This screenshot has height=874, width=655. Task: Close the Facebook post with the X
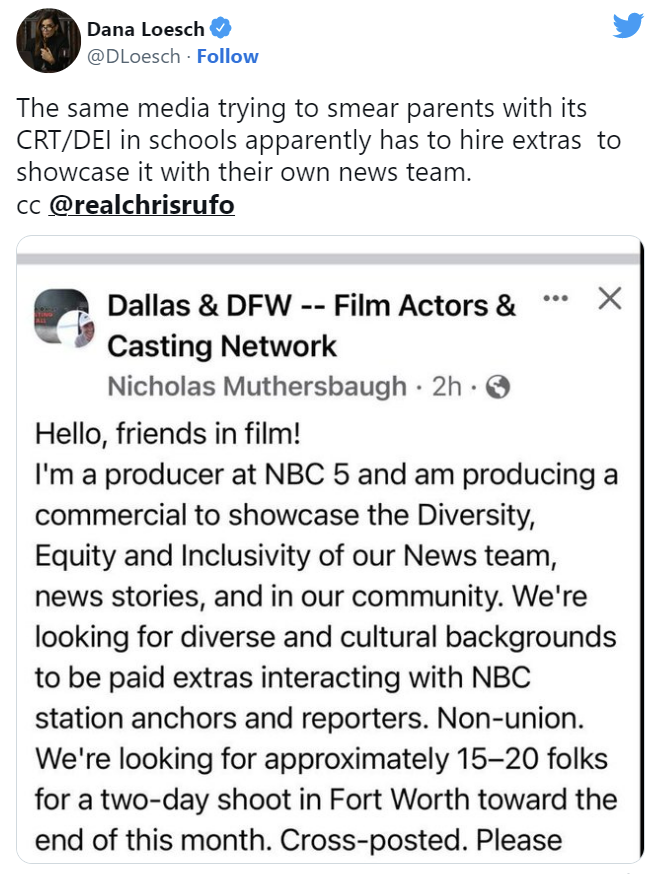pyautogui.click(x=610, y=298)
